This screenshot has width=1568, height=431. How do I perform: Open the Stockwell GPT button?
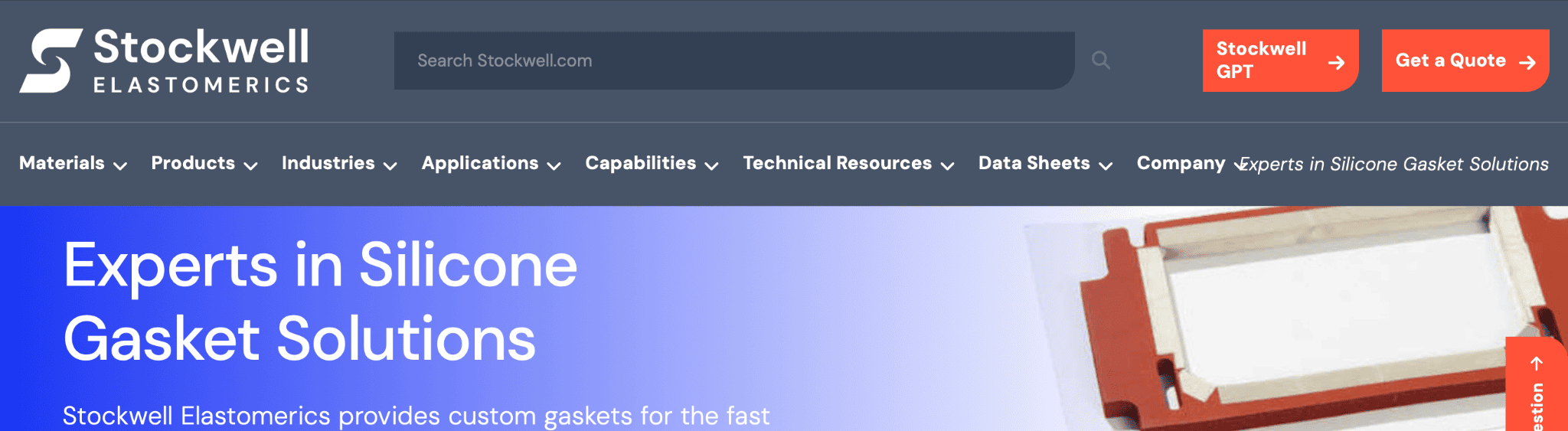[1280, 60]
